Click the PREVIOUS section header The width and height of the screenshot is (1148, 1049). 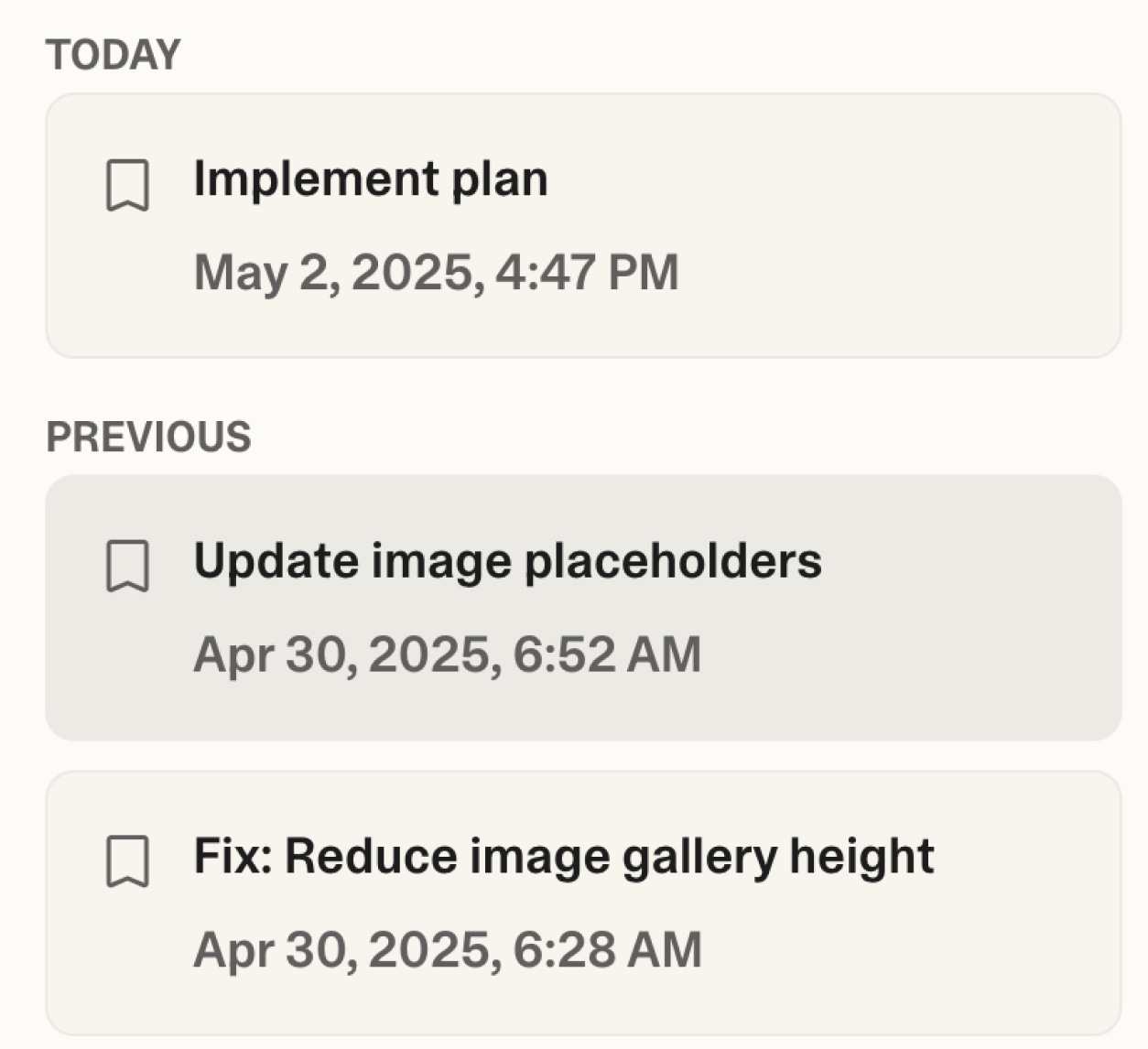[148, 437]
